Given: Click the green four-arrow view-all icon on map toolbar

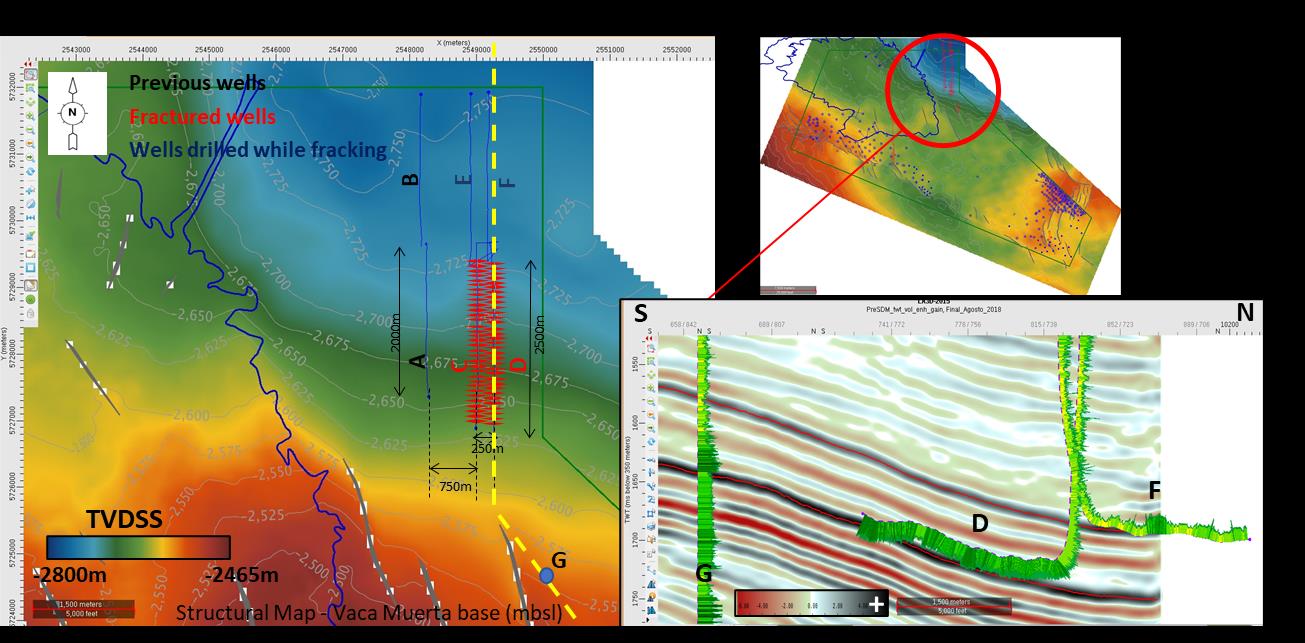Looking at the screenshot, I should pos(30,102).
